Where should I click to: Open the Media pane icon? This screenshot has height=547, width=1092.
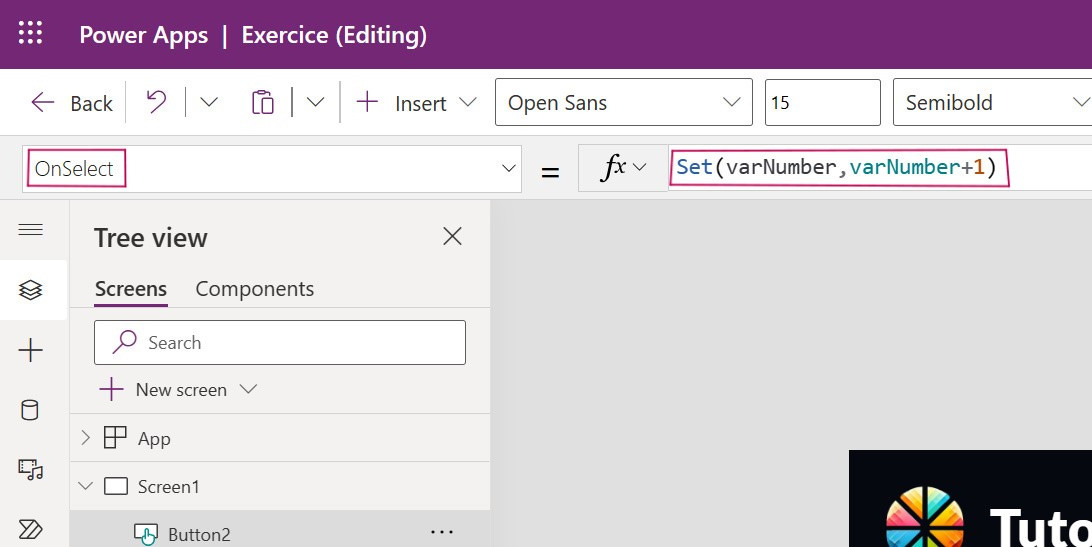coord(31,470)
